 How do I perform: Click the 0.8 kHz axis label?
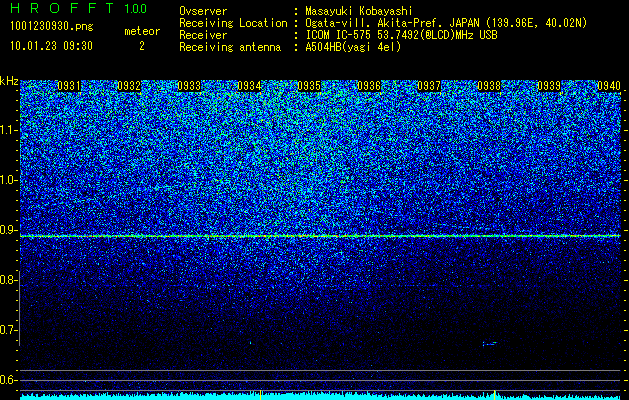coord(7,280)
